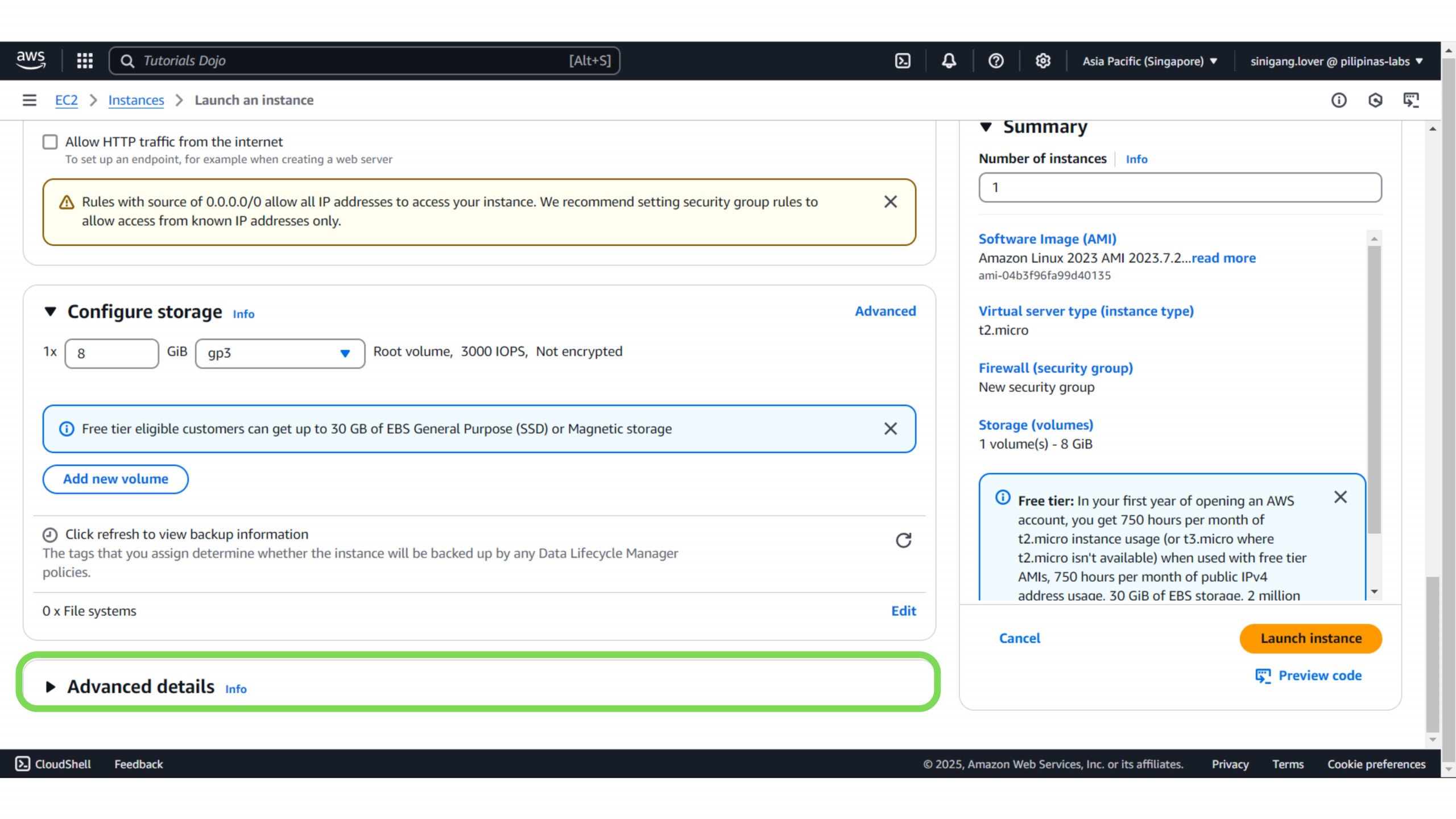The width and height of the screenshot is (1456, 819).
Task: Toggle the side navigation hamburger menu
Action: pyautogui.click(x=29, y=100)
